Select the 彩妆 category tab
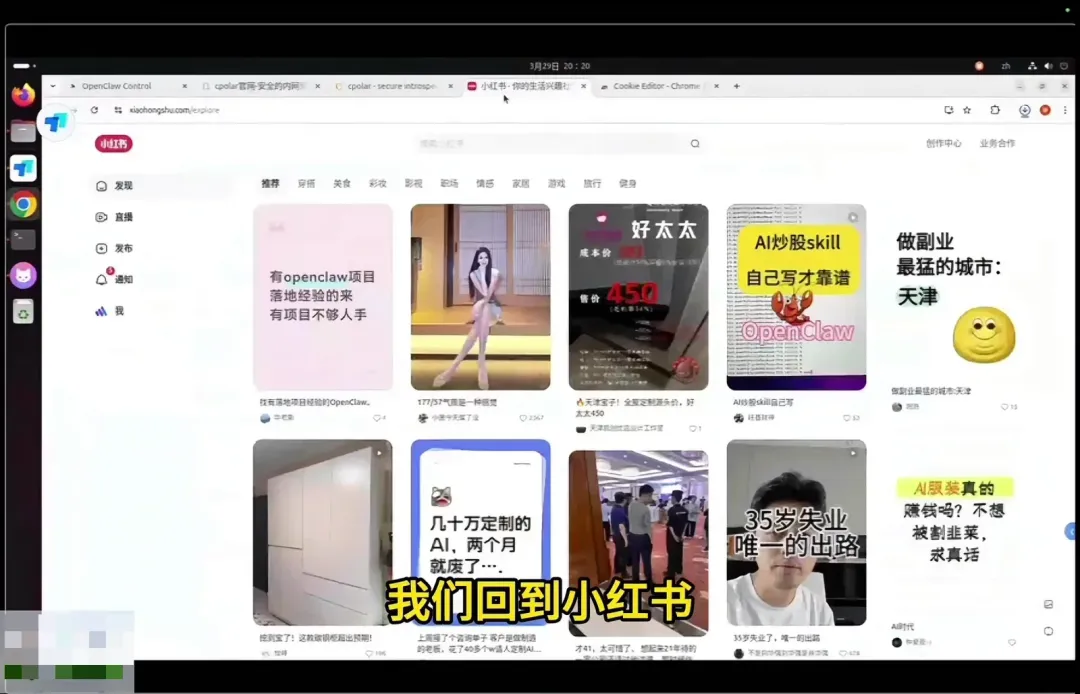 click(x=377, y=184)
